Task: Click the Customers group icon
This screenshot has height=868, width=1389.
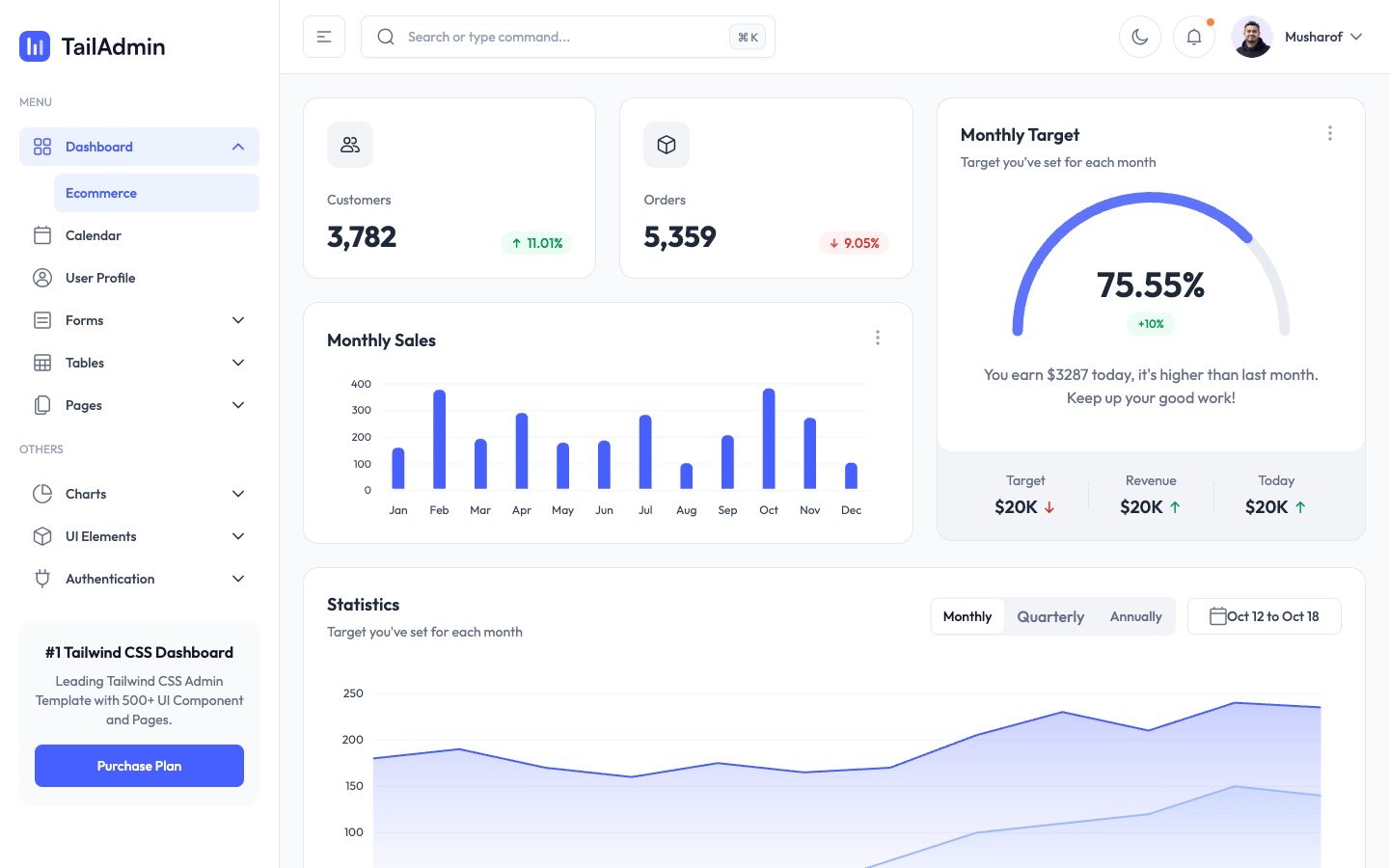Action: 350,145
